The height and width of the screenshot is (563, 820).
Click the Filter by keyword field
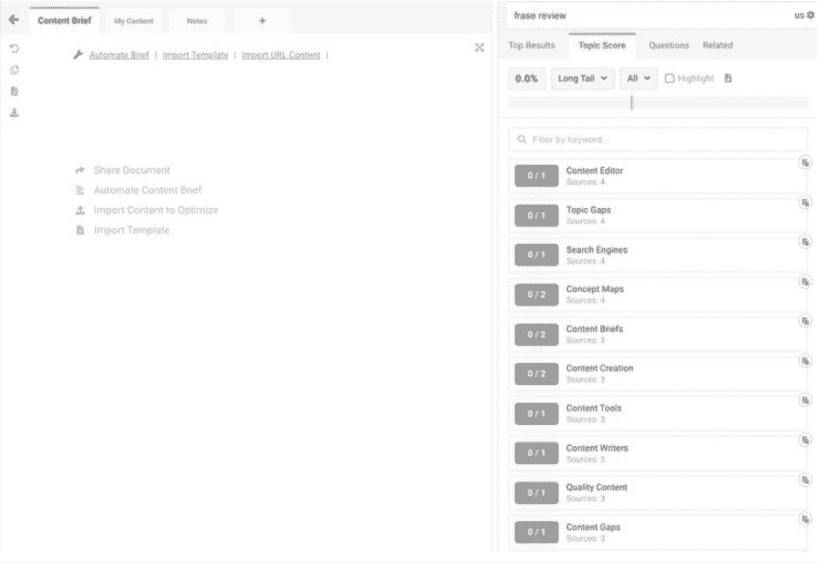(657, 140)
